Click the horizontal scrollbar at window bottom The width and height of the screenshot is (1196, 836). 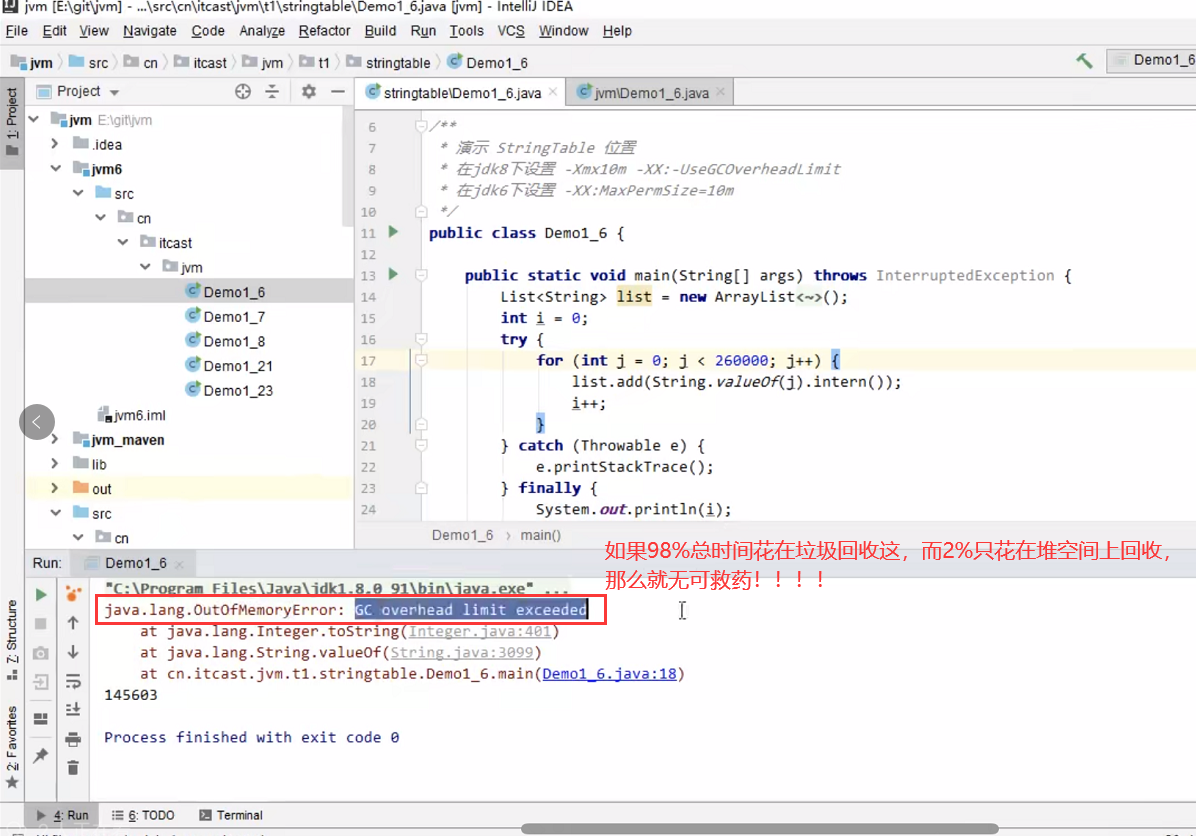(760, 828)
